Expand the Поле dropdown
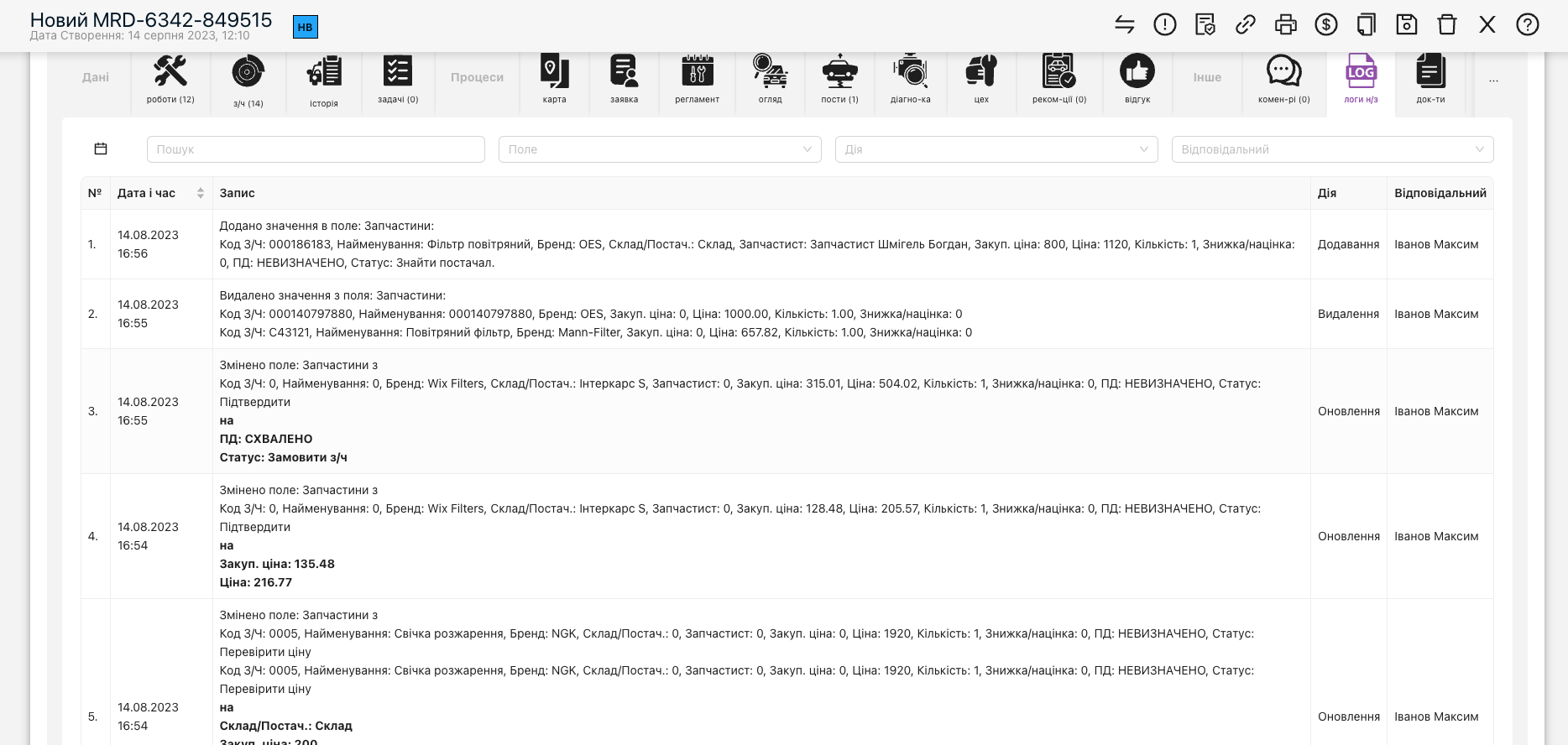 tap(659, 149)
